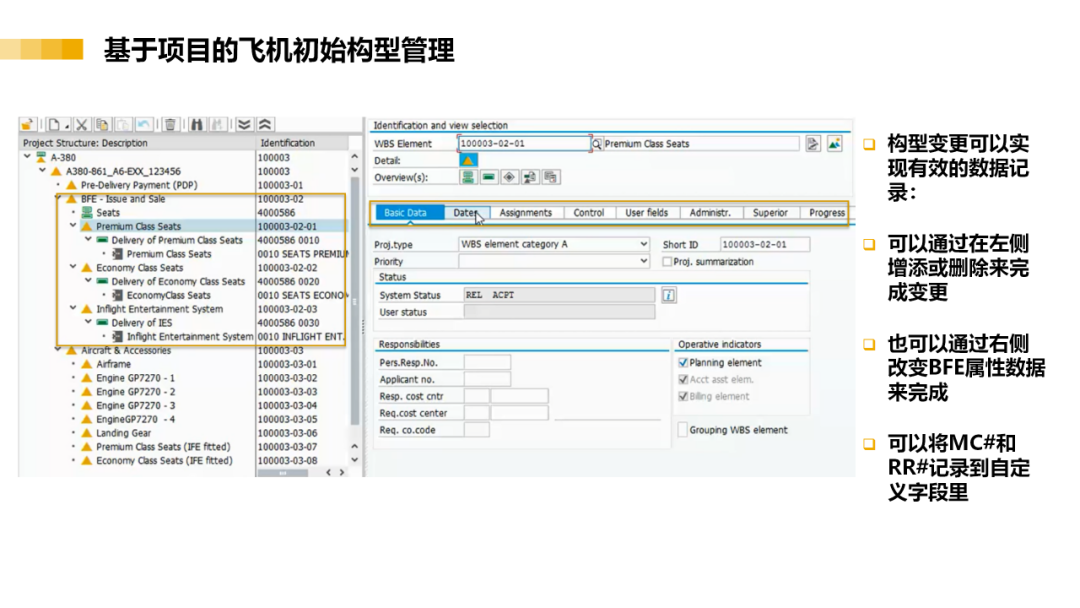Viewport: 1080px width, 608px height.
Task: Click the Pers.Resp.No. input field
Action: 488,363
